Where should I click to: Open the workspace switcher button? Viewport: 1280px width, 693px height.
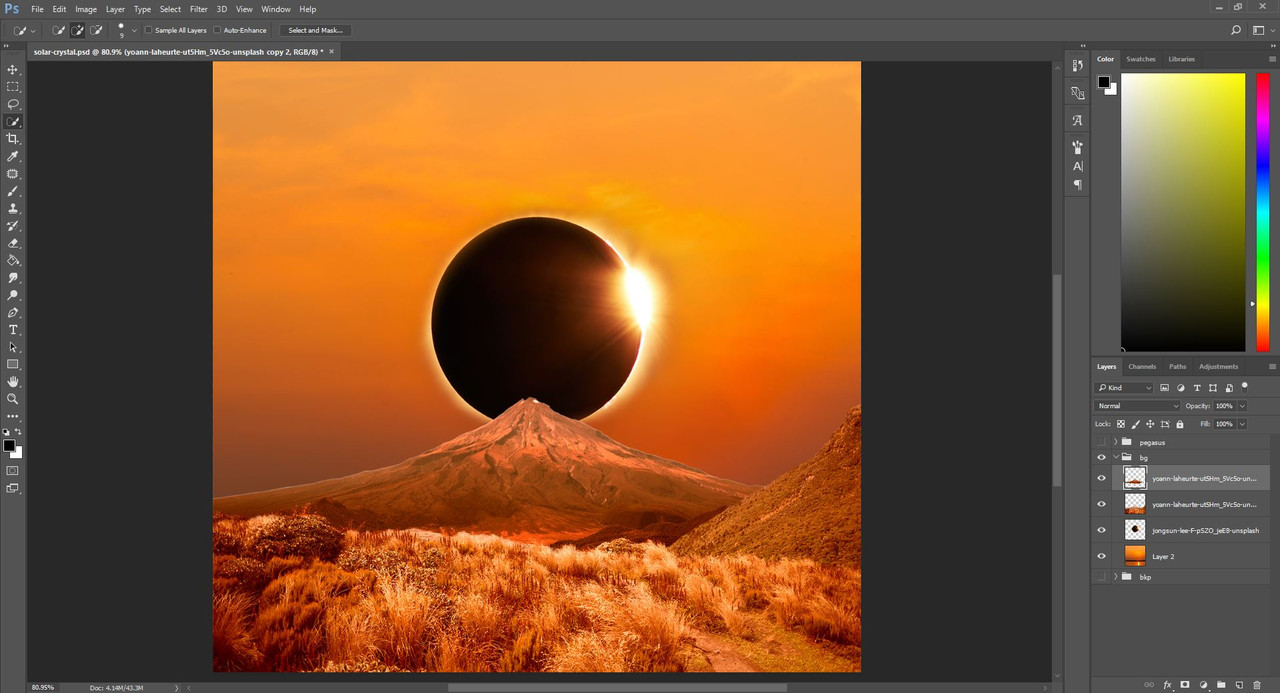[1259, 30]
